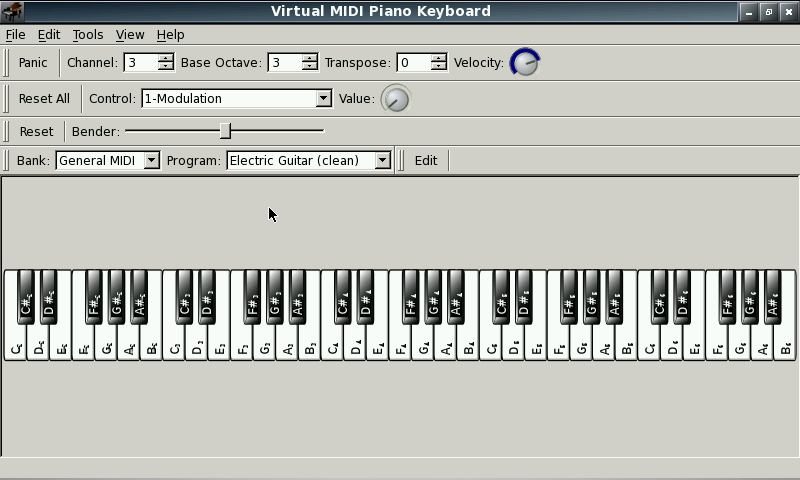Click the Edit button beside Program
The height and width of the screenshot is (480, 800).
[426, 160]
